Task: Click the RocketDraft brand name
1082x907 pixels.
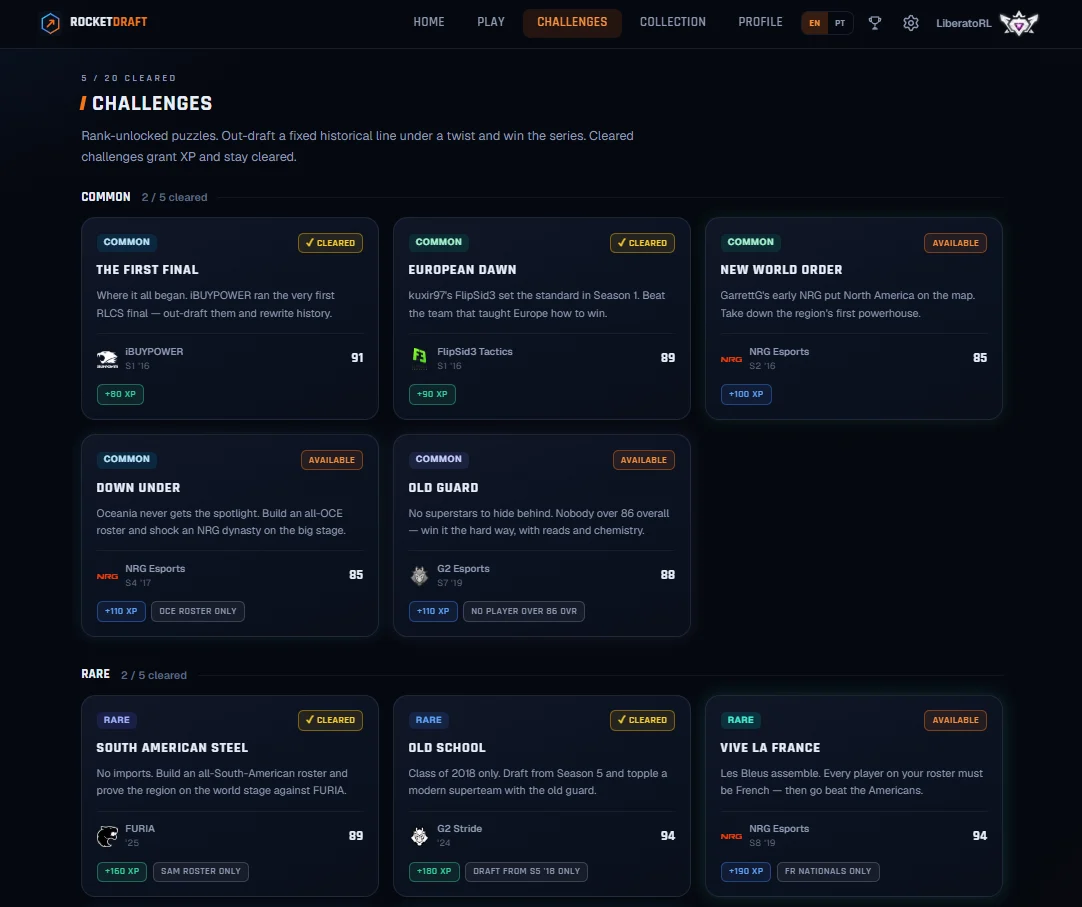Action: coord(108,22)
